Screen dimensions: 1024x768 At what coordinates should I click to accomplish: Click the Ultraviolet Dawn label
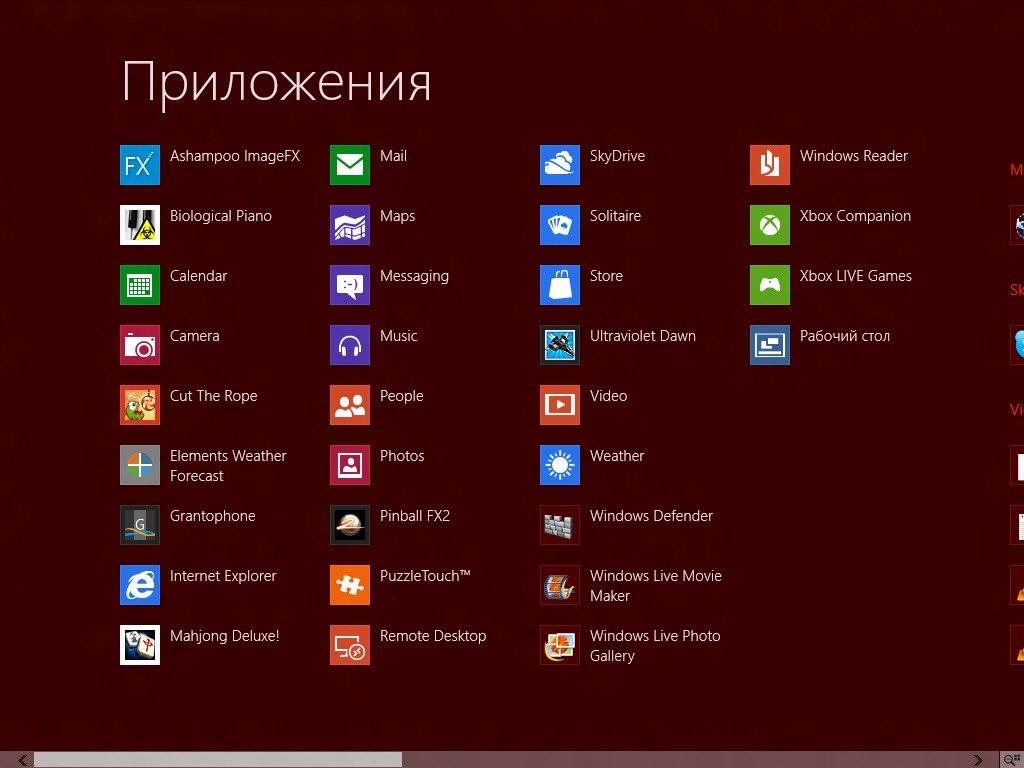(x=643, y=336)
